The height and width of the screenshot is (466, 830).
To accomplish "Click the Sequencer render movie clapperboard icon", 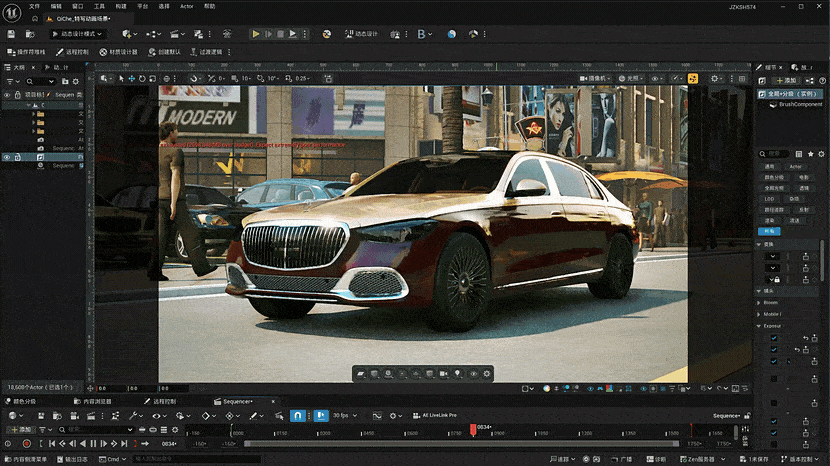I will coord(91,416).
